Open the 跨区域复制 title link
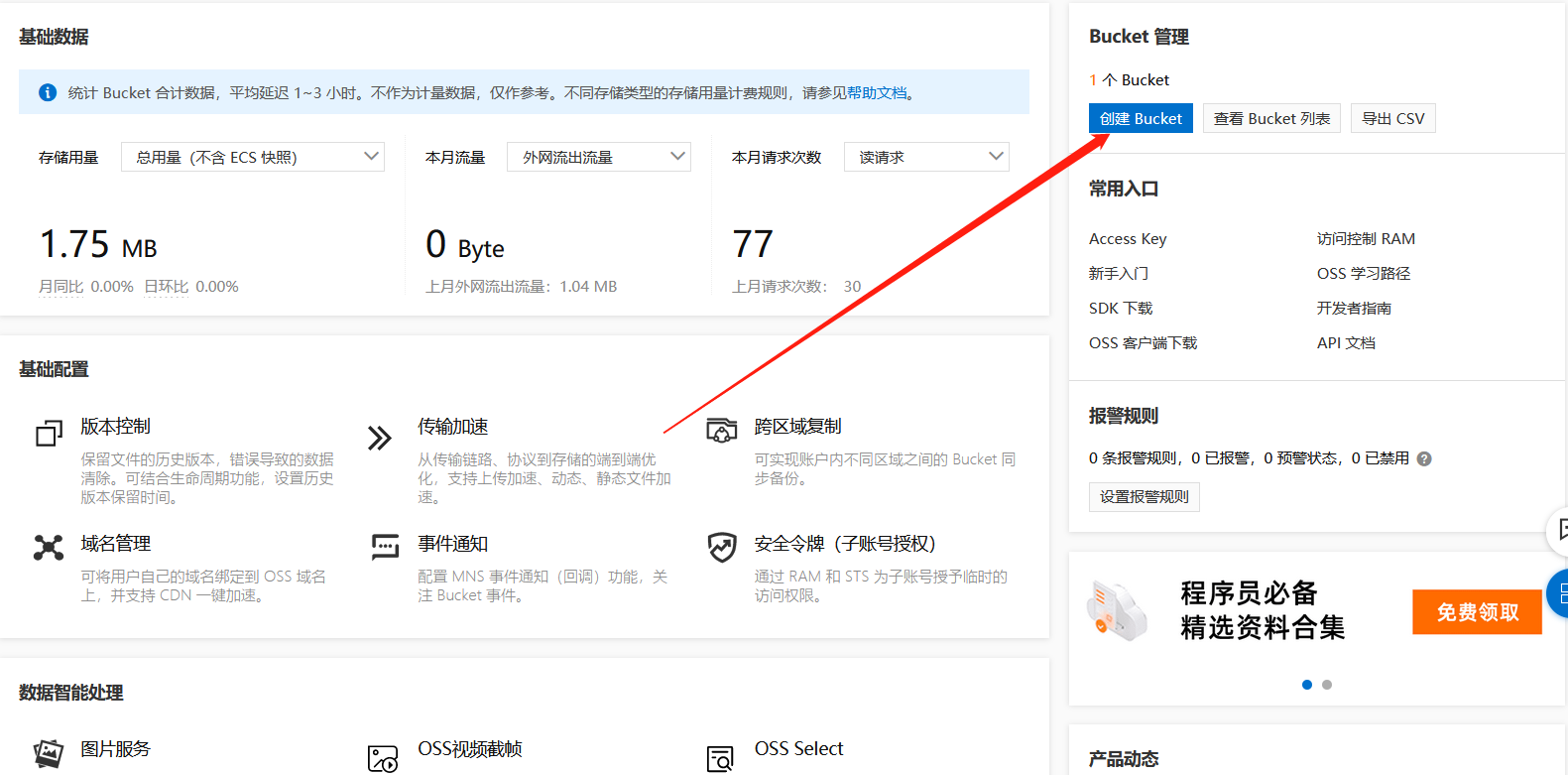1568x775 pixels. pyautogui.click(x=797, y=427)
